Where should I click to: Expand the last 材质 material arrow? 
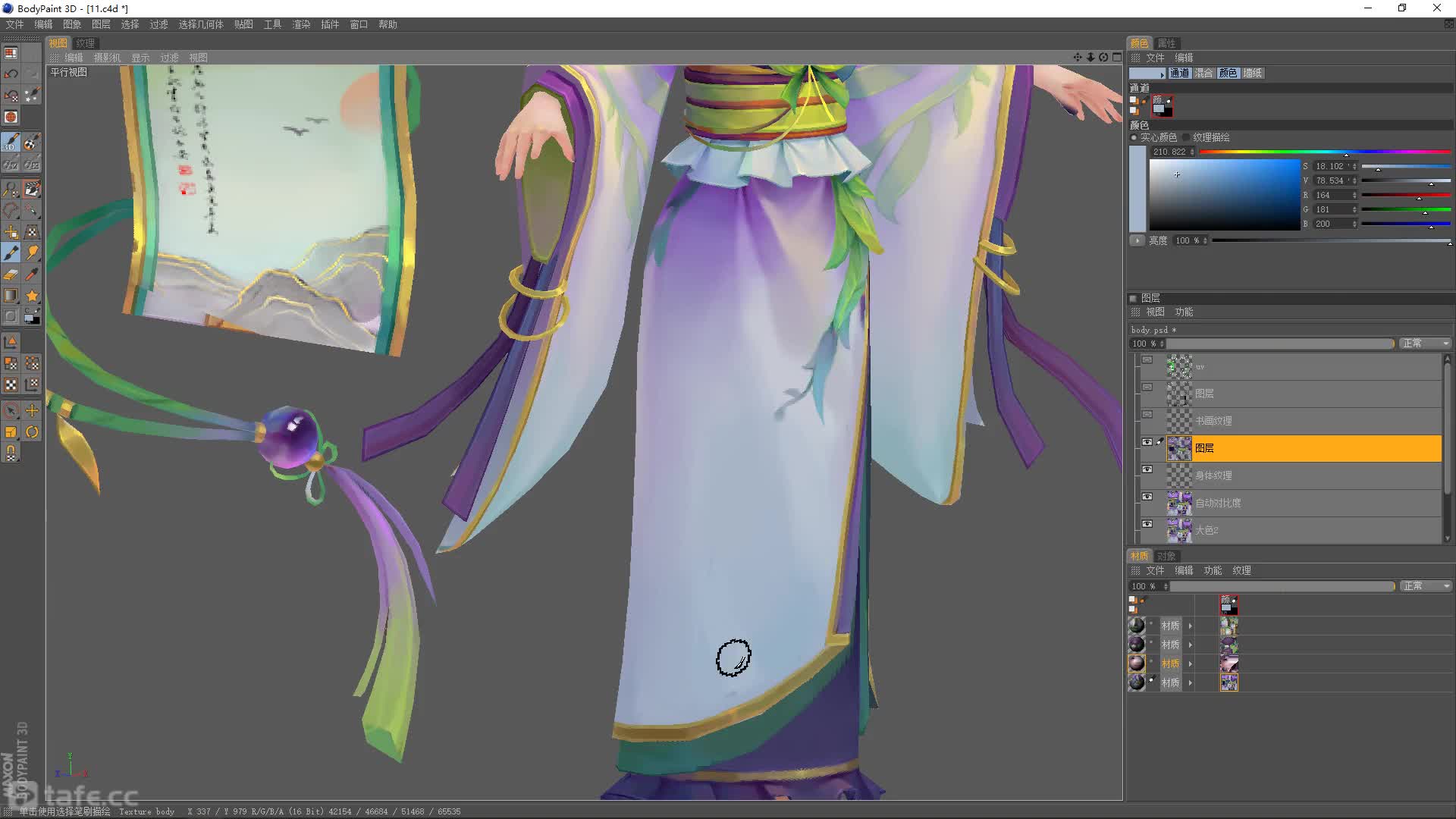(x=1191, y=683)
